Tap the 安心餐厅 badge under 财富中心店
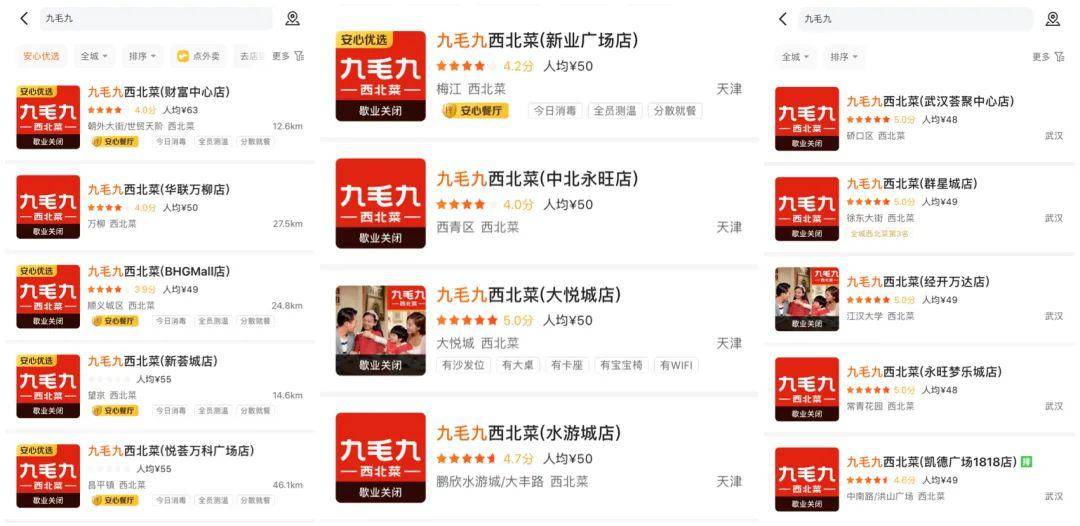 click(115, 142)
